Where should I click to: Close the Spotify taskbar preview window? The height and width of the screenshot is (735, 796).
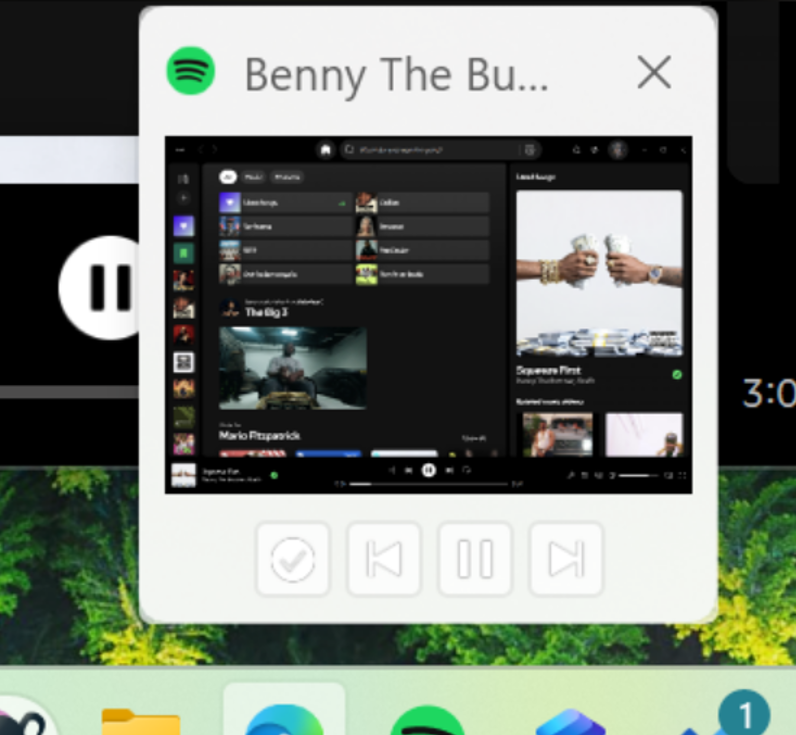coord(654,72)
